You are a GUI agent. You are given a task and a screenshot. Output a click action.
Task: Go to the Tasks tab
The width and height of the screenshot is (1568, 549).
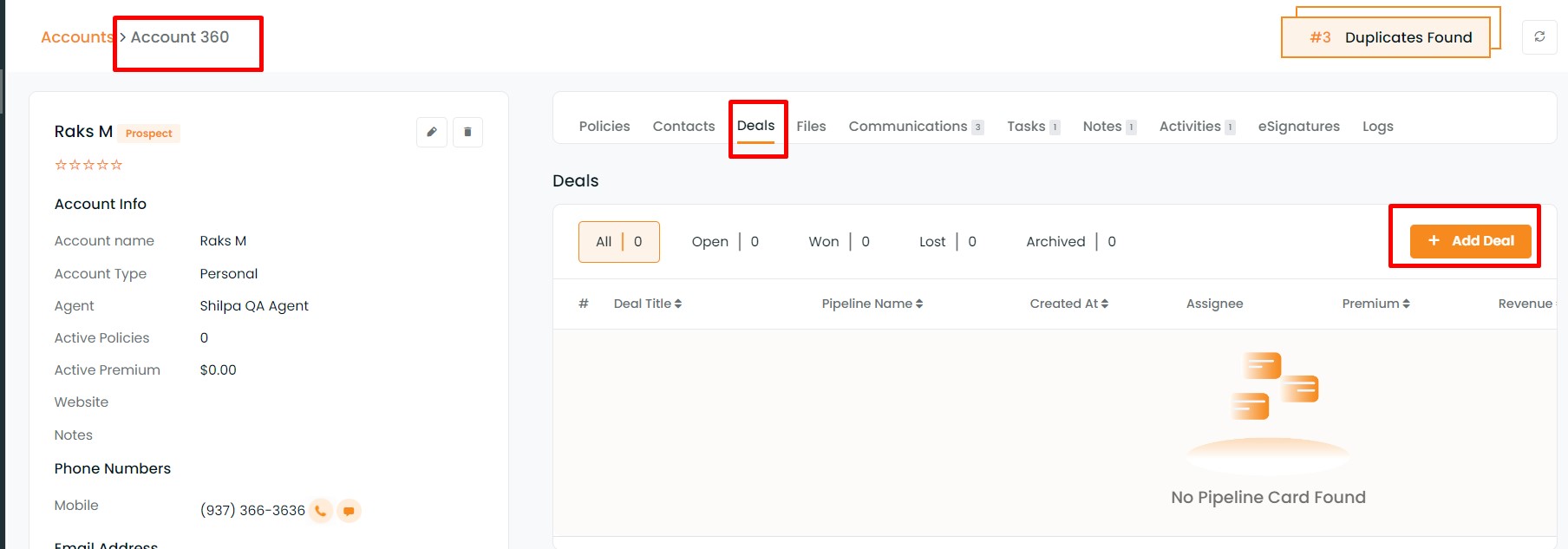tap(1033, 127)
